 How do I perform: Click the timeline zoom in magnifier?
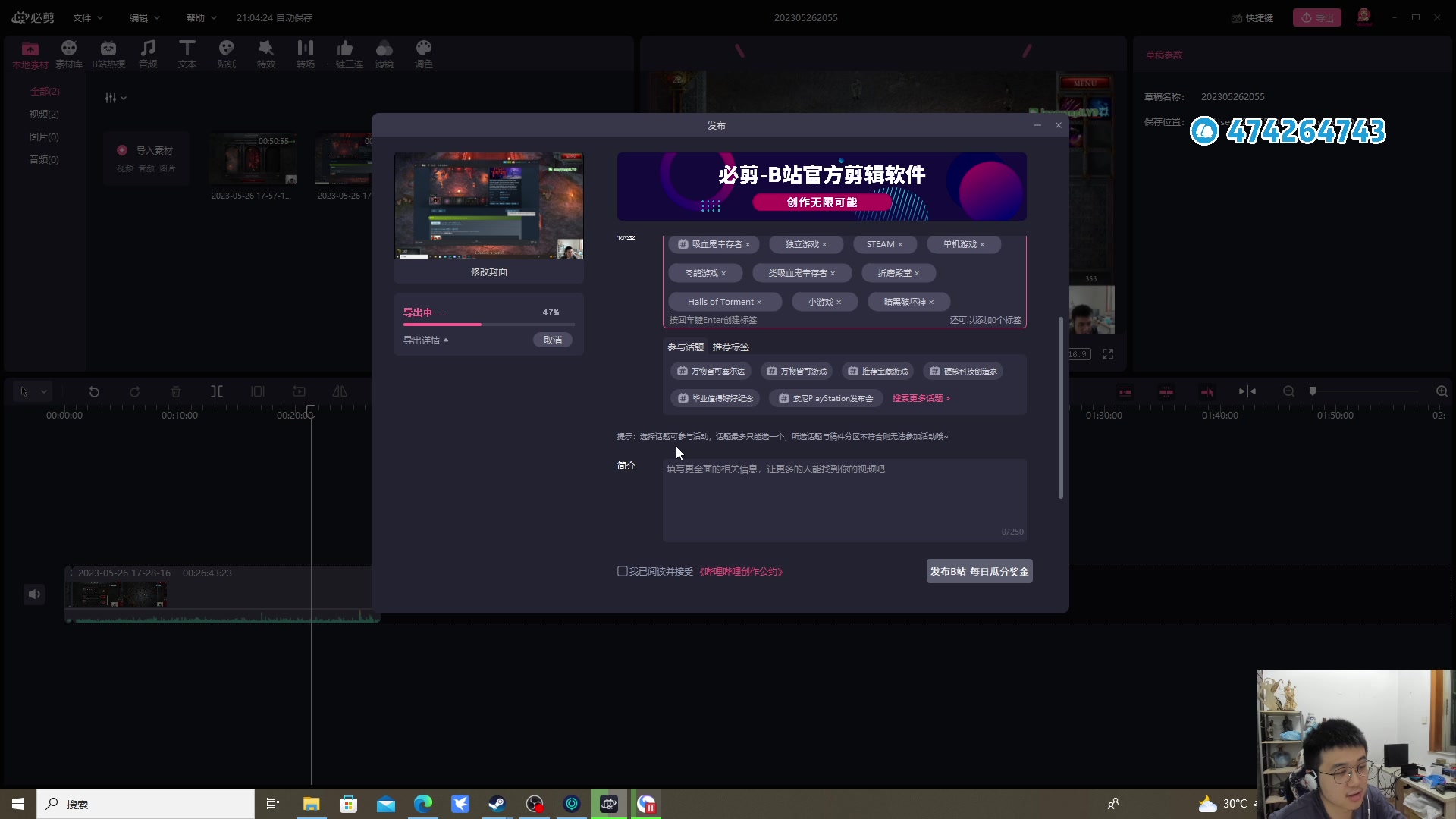coord(1442,391)
